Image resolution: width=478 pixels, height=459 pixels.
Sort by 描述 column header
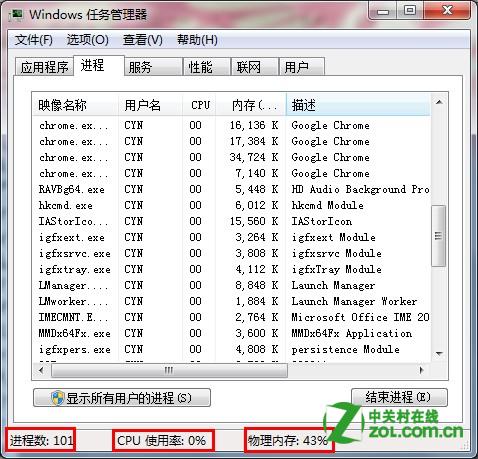(x=358, y=105)
